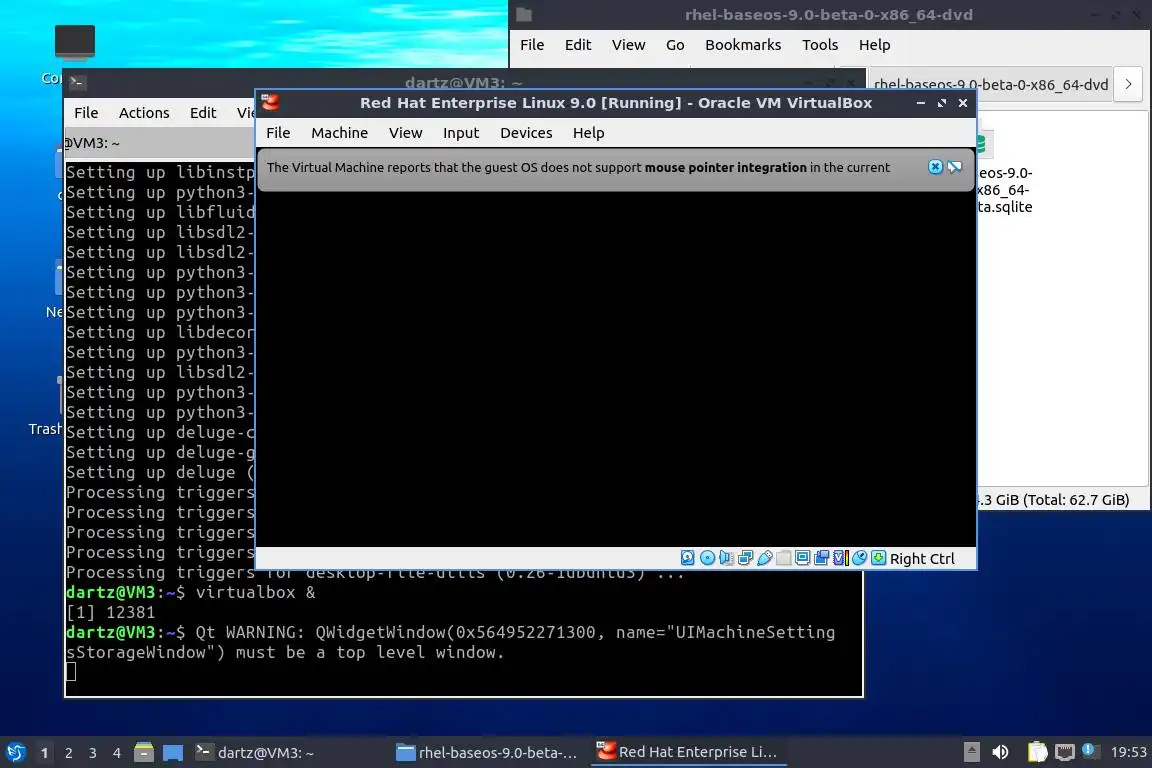The image size is (1152, 768).
Task: Switch to workspace 3
Action: 93,753
